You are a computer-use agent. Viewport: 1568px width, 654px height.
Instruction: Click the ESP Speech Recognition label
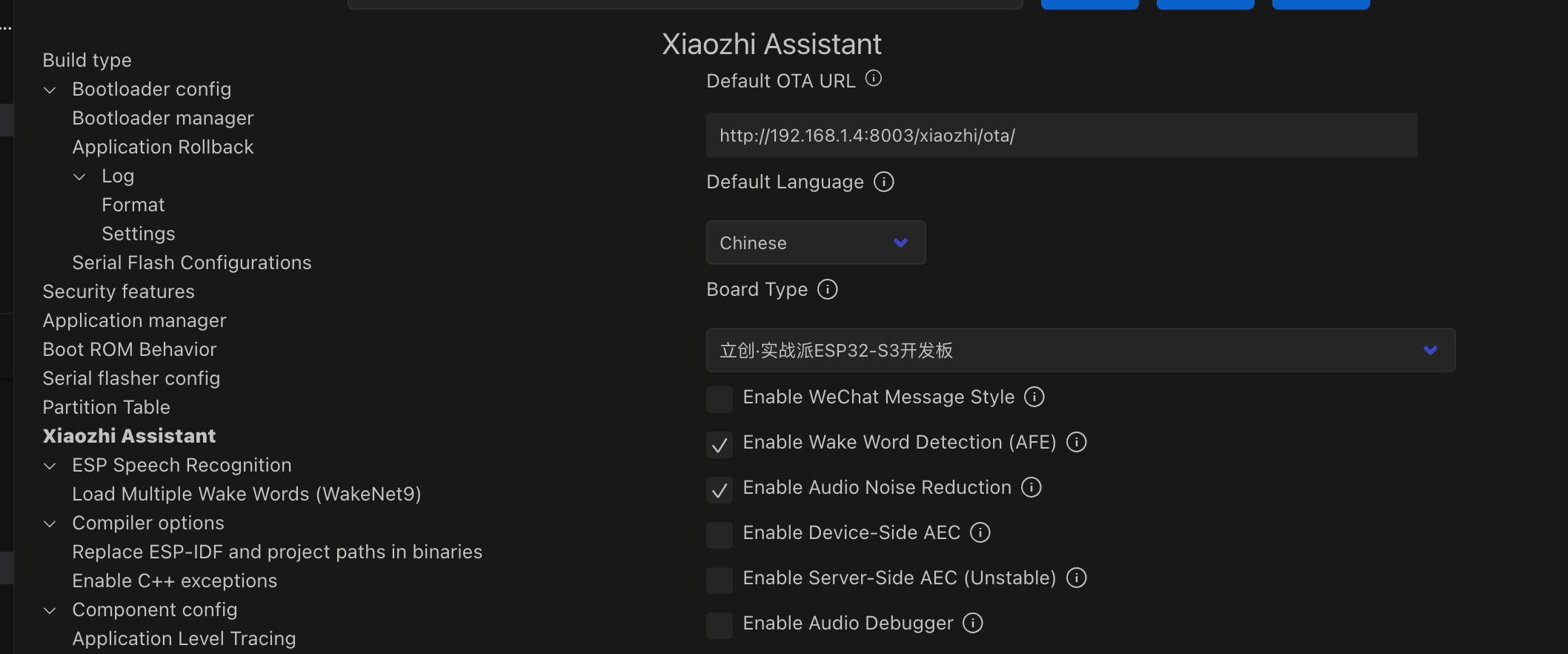(182, 465)
